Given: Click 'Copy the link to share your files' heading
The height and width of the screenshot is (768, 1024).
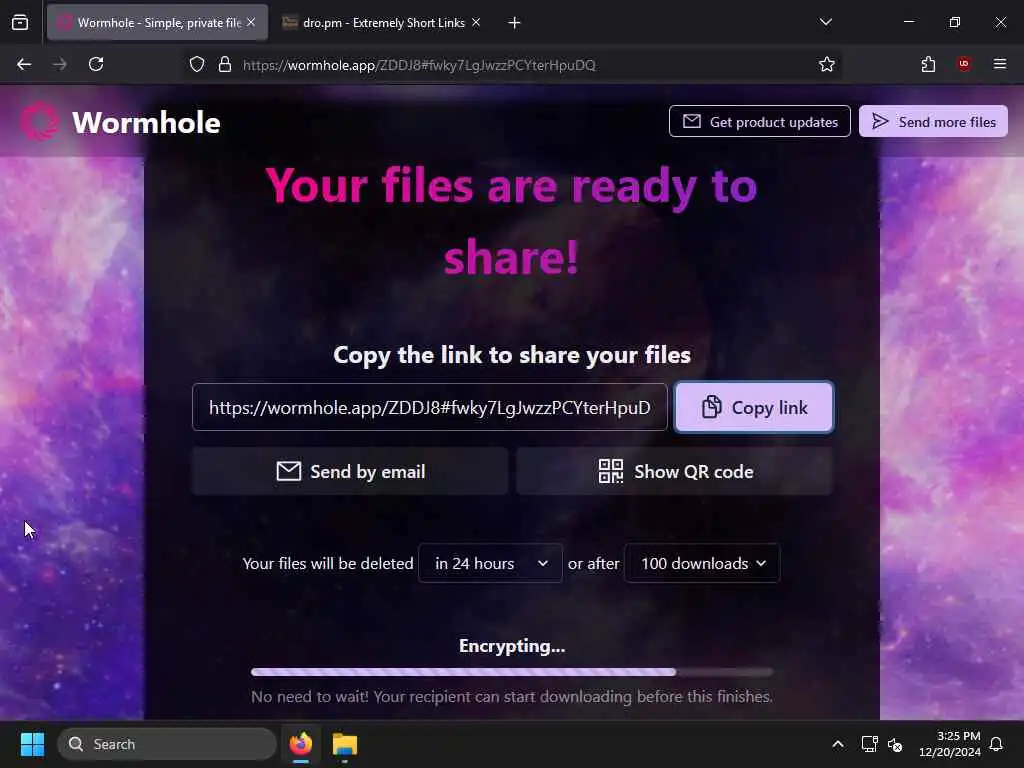Looking at the screenshot, I should coord(512,355).
